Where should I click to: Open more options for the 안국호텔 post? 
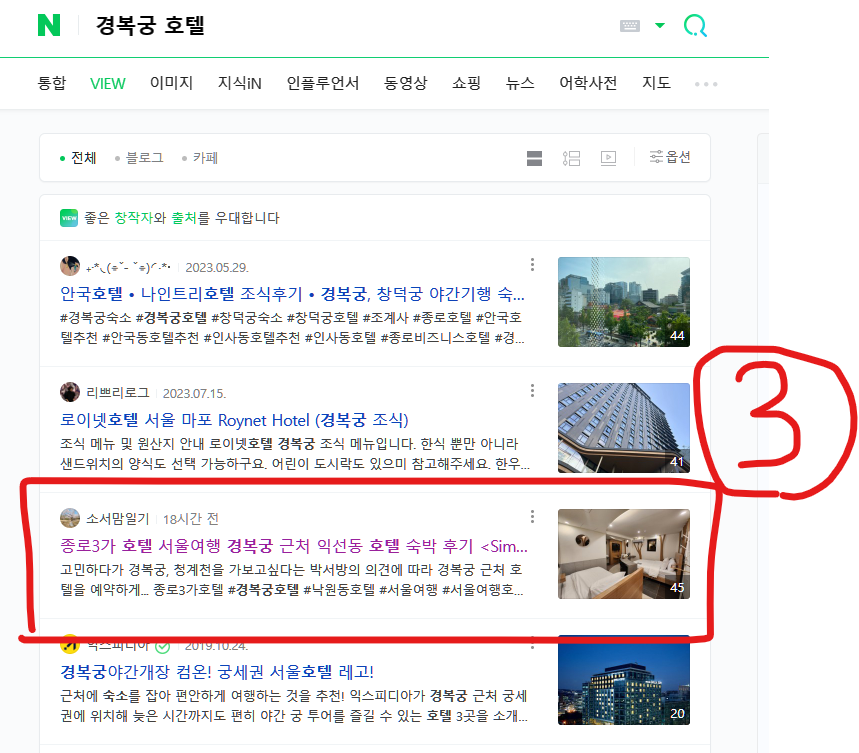(532, 265)
